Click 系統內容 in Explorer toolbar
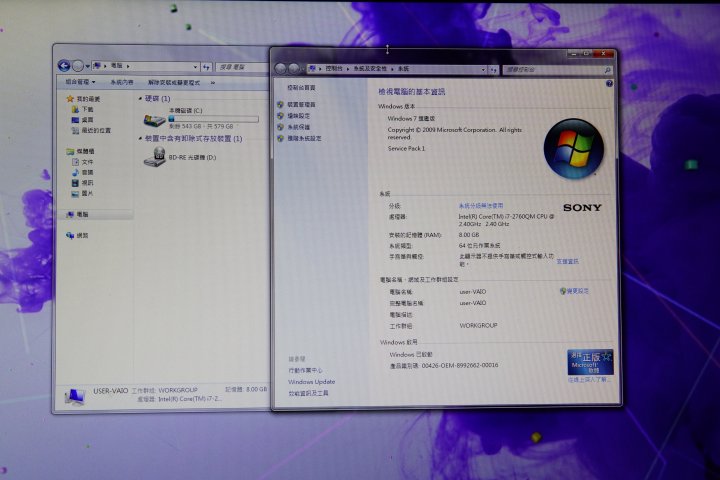The height and width of the screenshot is (480, 720). (x=122, y=82)
